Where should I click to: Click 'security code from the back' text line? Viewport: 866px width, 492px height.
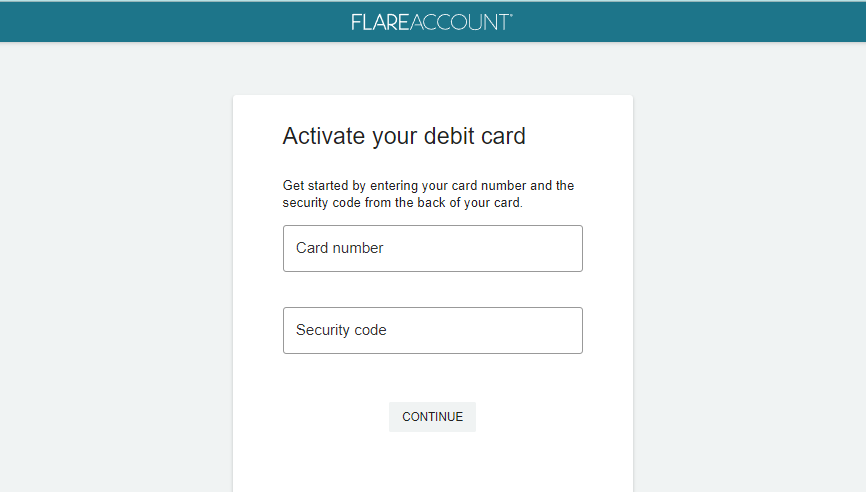(402, 203)
